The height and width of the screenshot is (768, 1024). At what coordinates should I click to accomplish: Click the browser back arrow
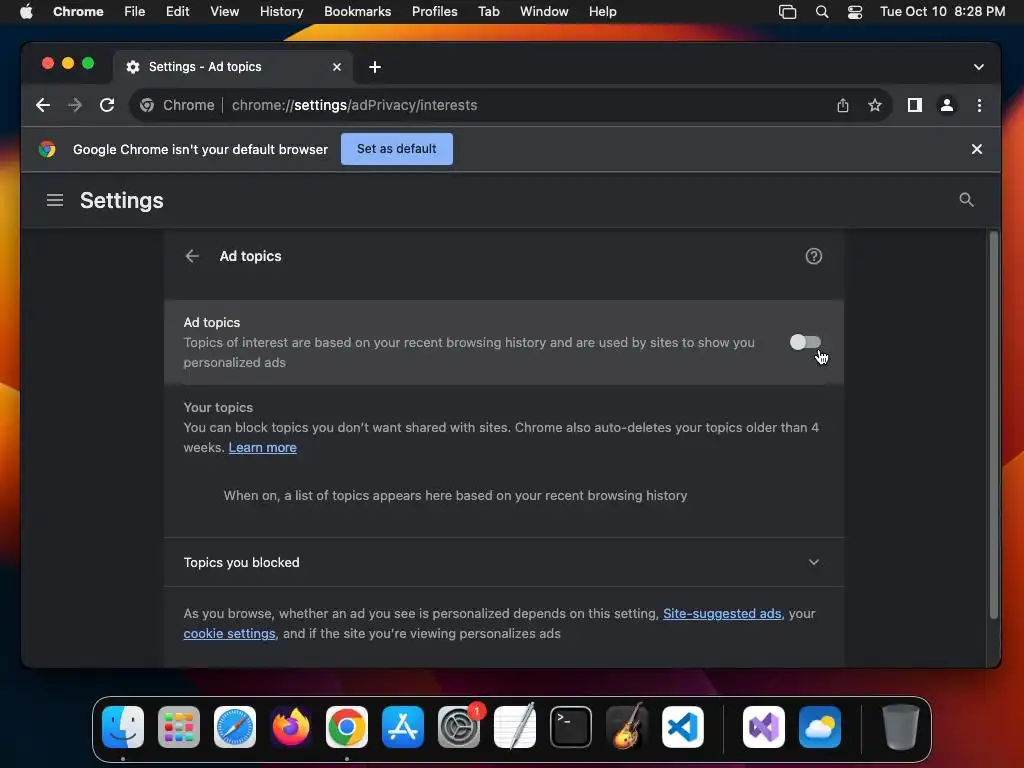[43, 105]
